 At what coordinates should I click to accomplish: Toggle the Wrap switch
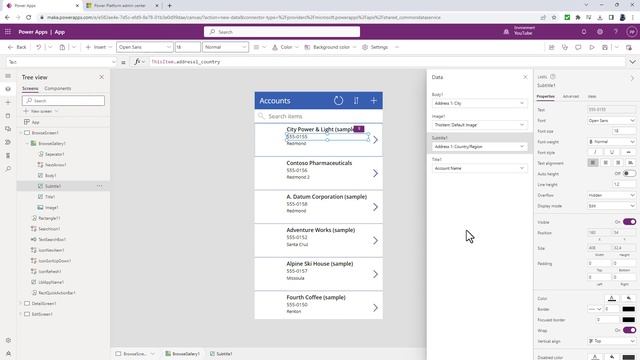pos(629,330)
